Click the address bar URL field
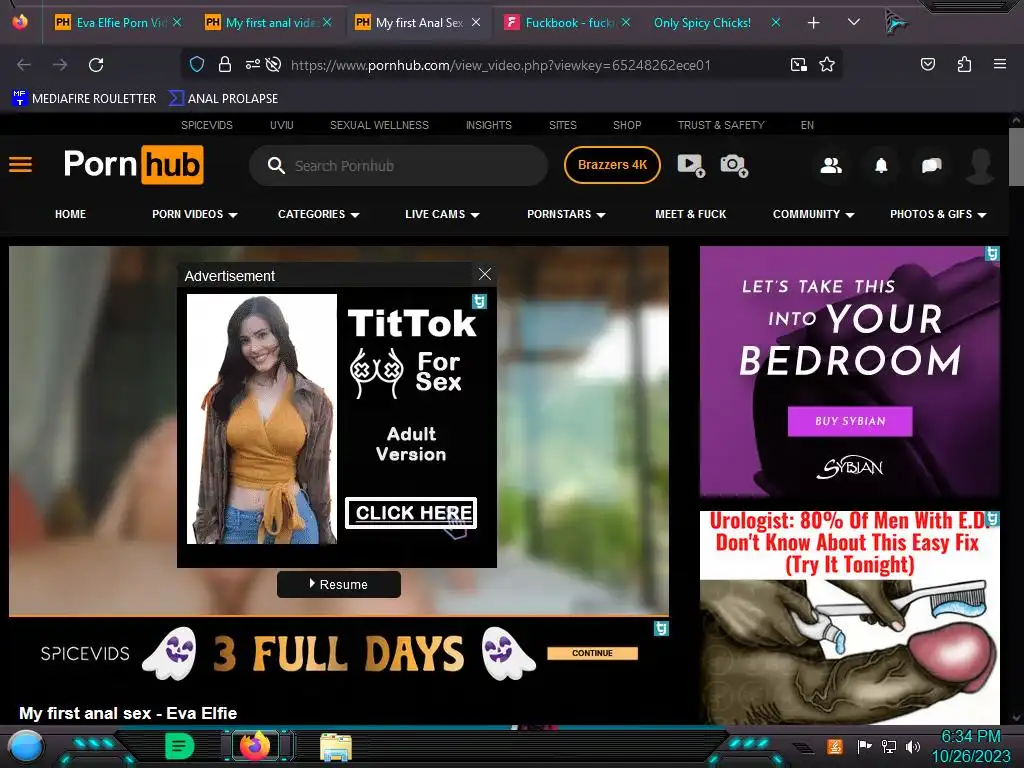Viewport: 1024px width, 768px height. 500,65
